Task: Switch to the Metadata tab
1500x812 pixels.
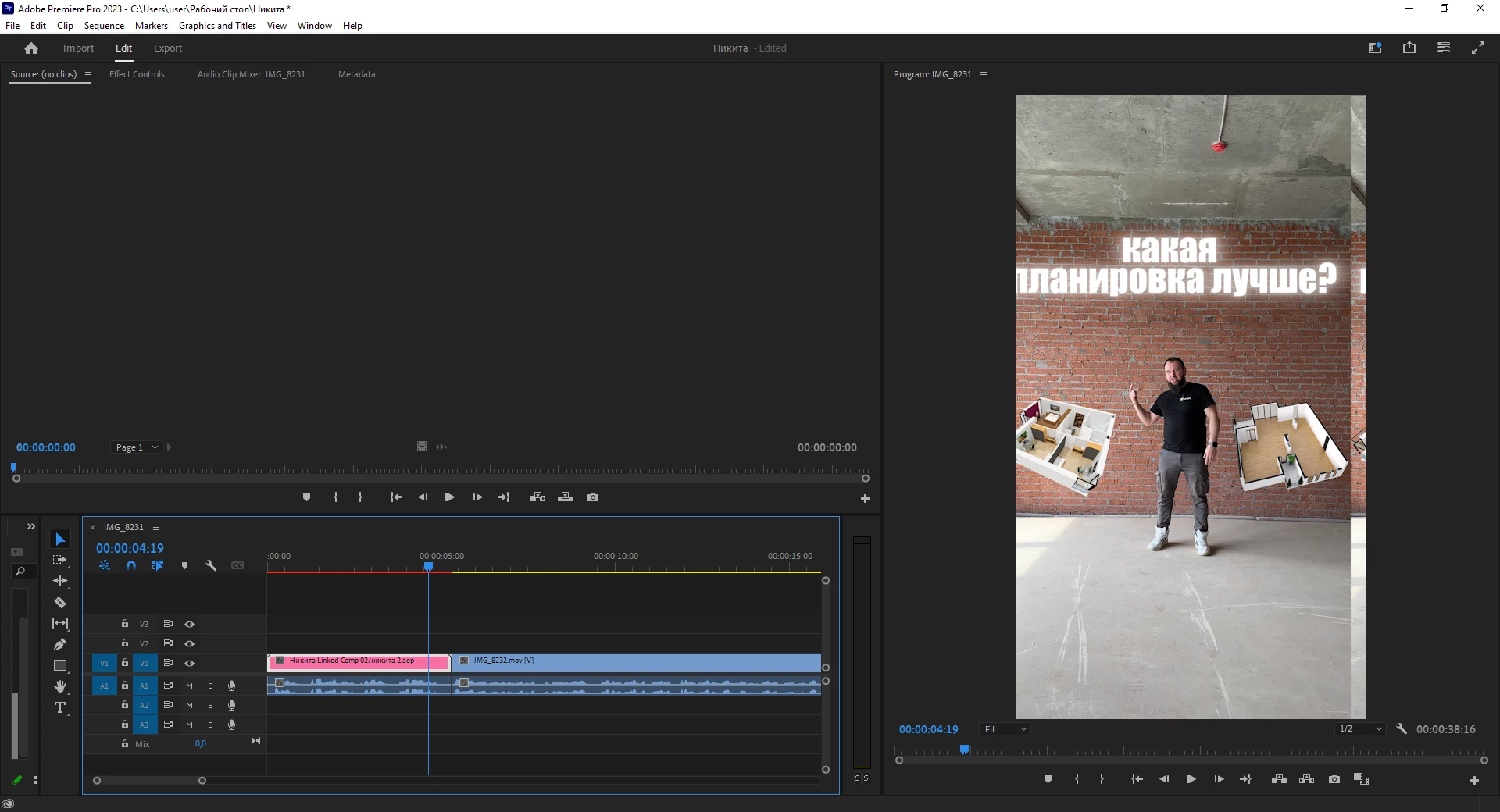Action: [357, 74]
